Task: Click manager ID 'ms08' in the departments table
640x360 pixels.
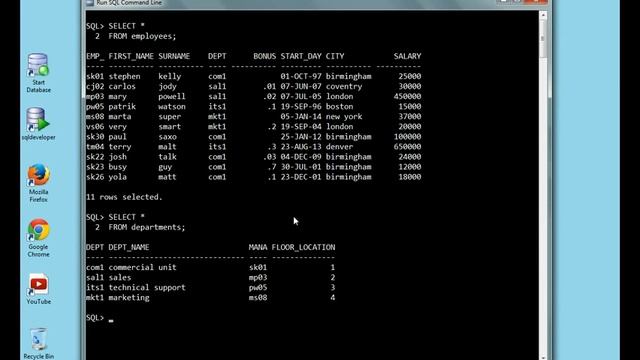Action: [258, 298]
